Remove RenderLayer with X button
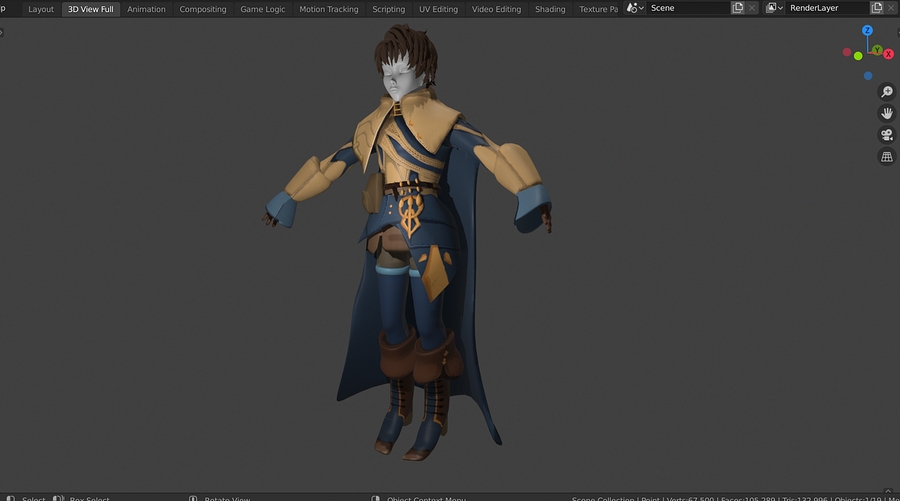This screenshot has height=501, width=900. [892, 8]
